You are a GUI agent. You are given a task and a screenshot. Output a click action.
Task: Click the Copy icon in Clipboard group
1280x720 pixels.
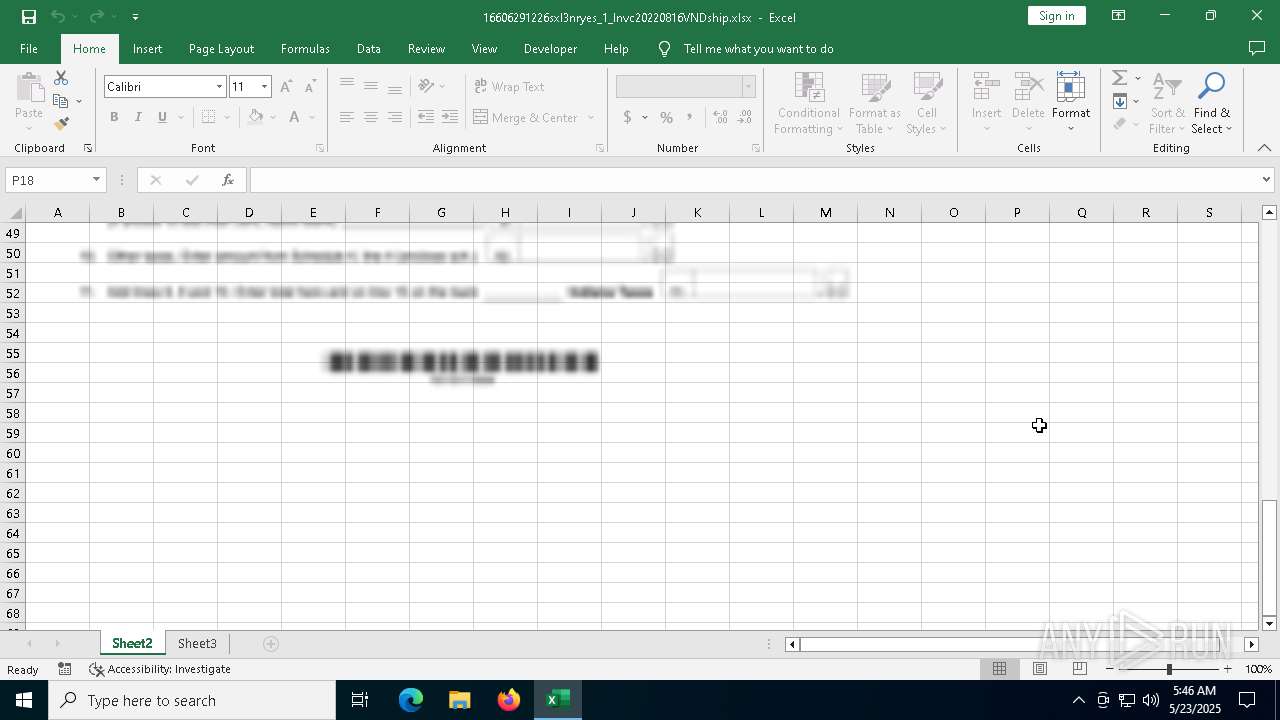61,101
